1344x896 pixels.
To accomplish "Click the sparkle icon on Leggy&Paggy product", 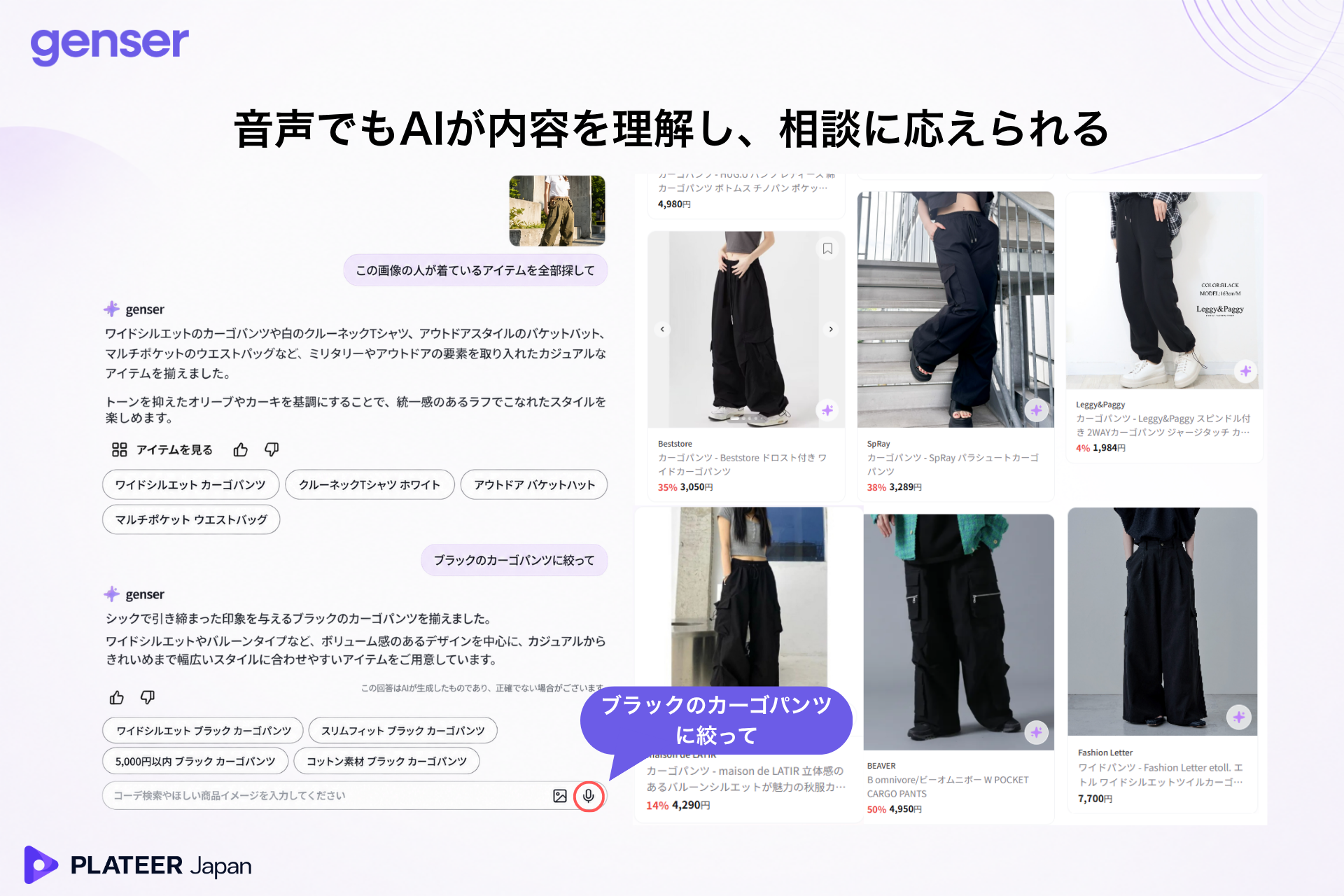I will (1245, 372).
